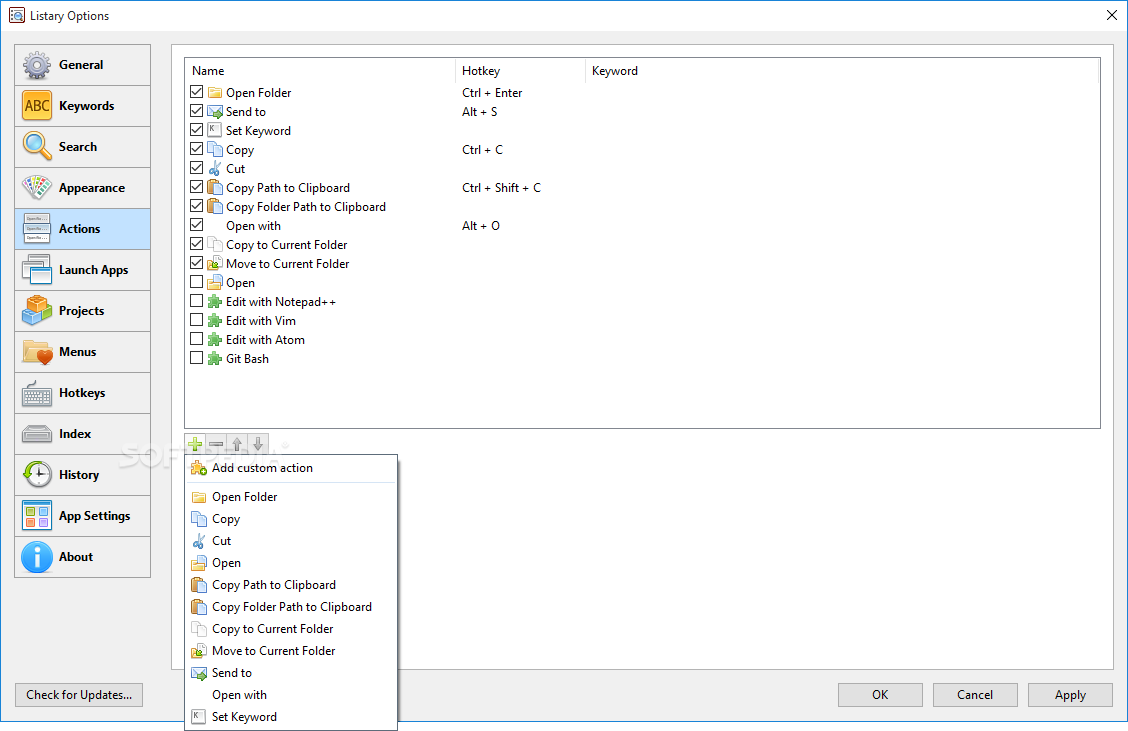The height and width of the screenshot is (731, 1128).
Task: Choose Copy Path to Clipboard menu entry
Action: pos(291,585)
